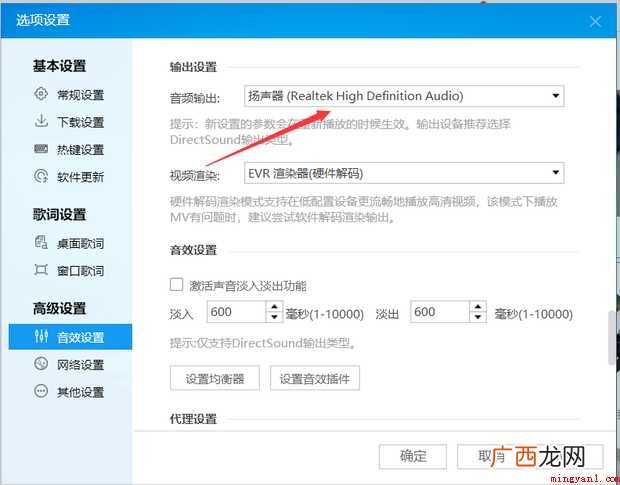Viewport: 620px width, 485px height.
Task: Click the 设置音效插件 button
Action: [315, 378]
